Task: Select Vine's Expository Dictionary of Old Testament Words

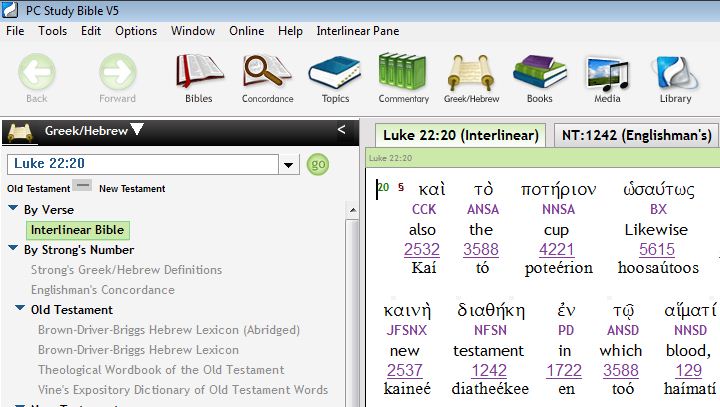Action: (x=183, y=390)
